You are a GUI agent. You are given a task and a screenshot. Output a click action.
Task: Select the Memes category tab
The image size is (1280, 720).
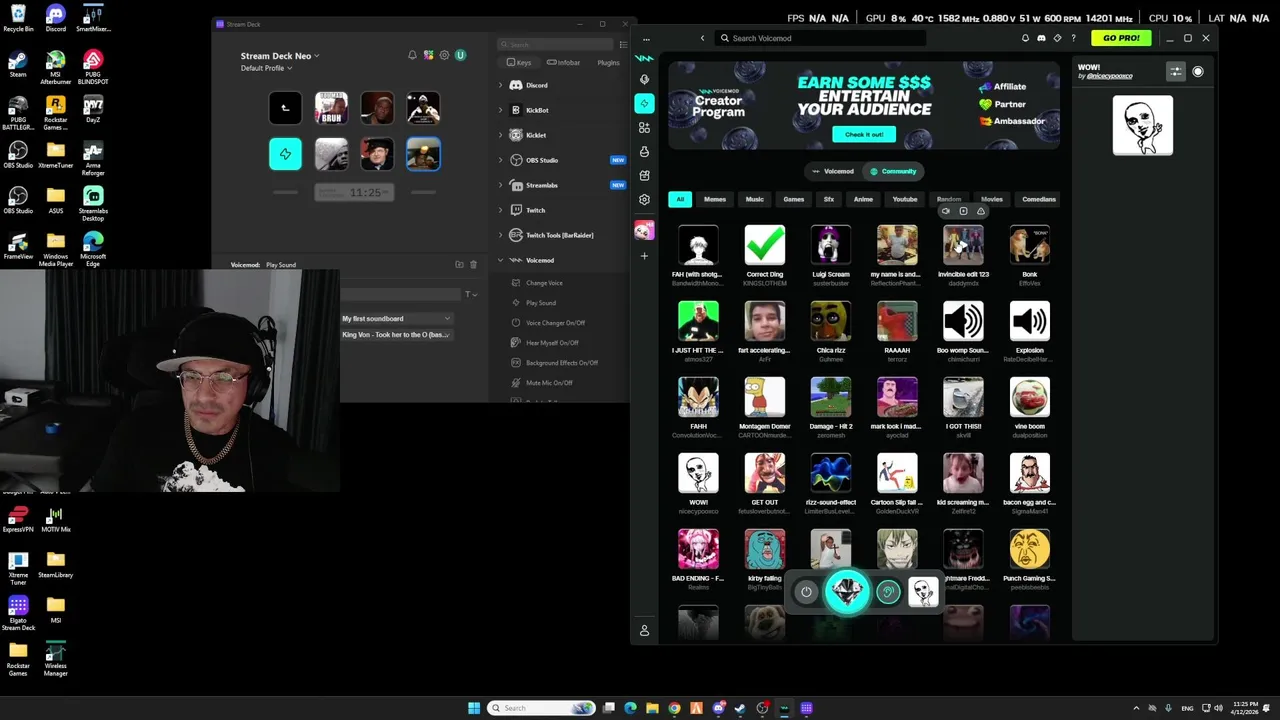tap(715, 199)
